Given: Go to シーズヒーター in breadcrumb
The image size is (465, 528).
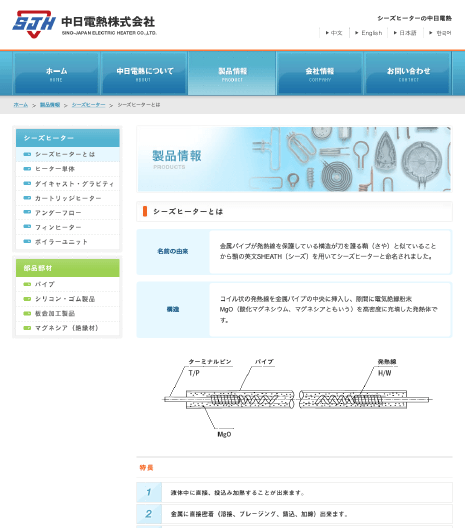Looking at the screenshot, I should 89,105.
